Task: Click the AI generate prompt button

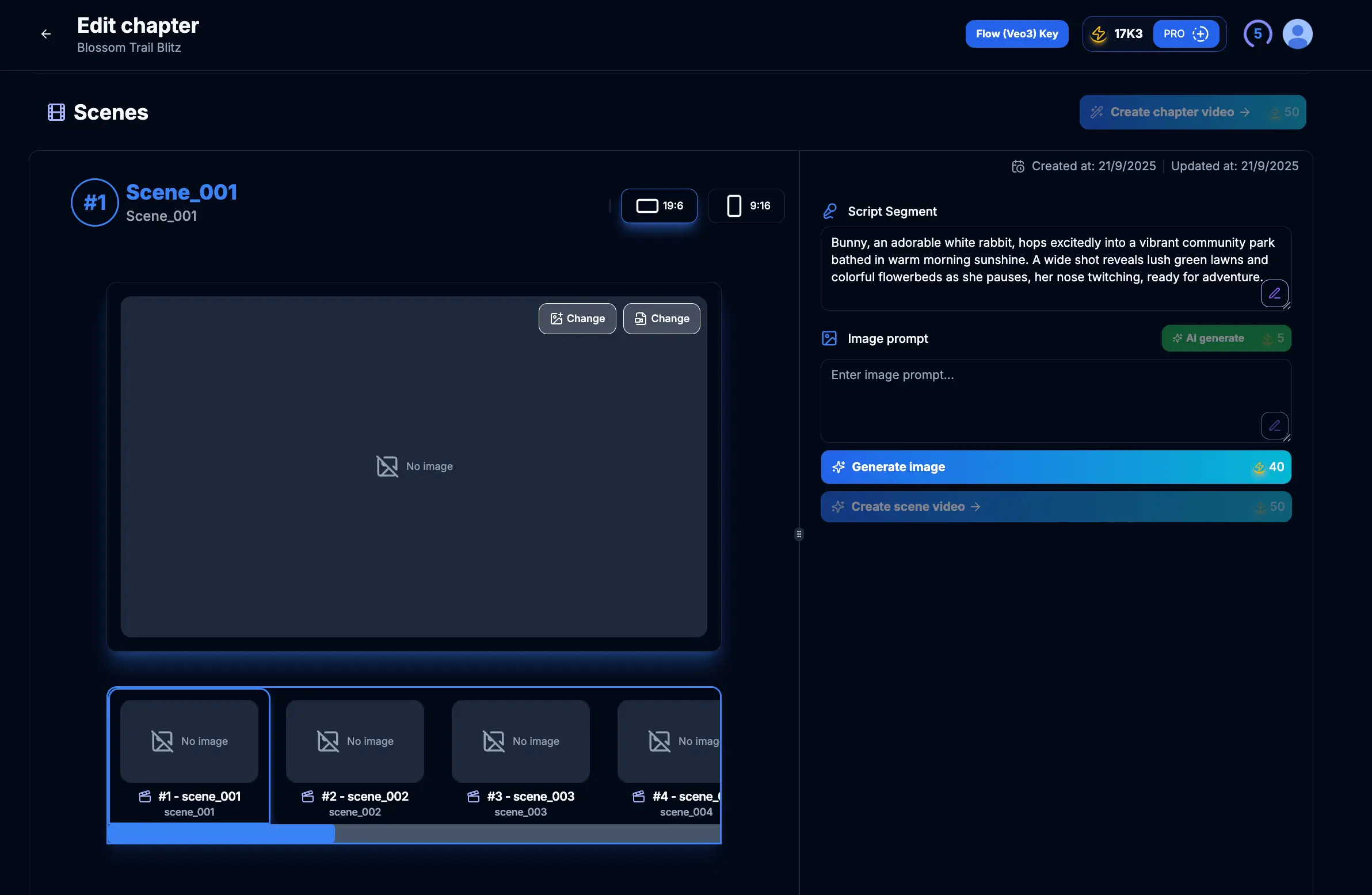Action: point(1226,338)
